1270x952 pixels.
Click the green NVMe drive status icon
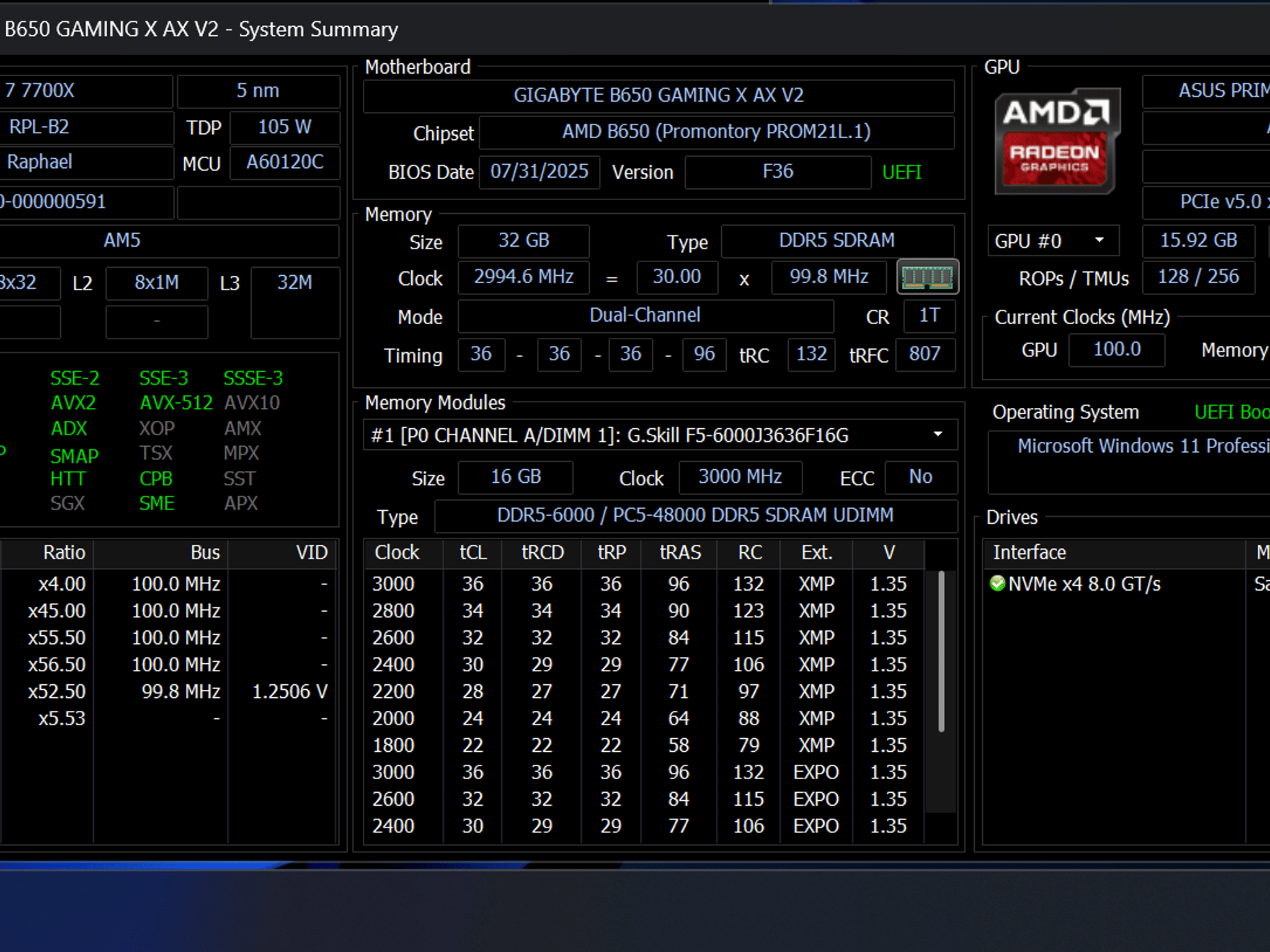(997, 583)
